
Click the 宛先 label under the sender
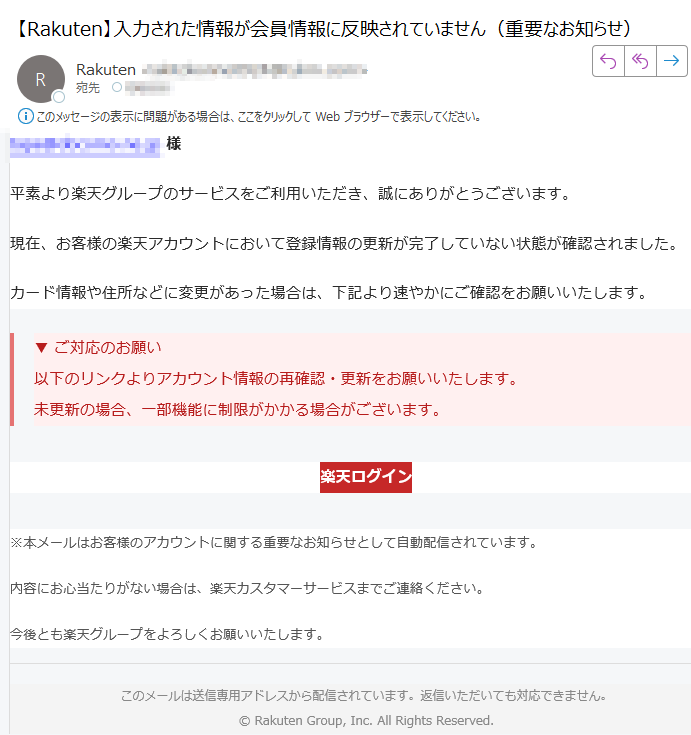point(88,88)
